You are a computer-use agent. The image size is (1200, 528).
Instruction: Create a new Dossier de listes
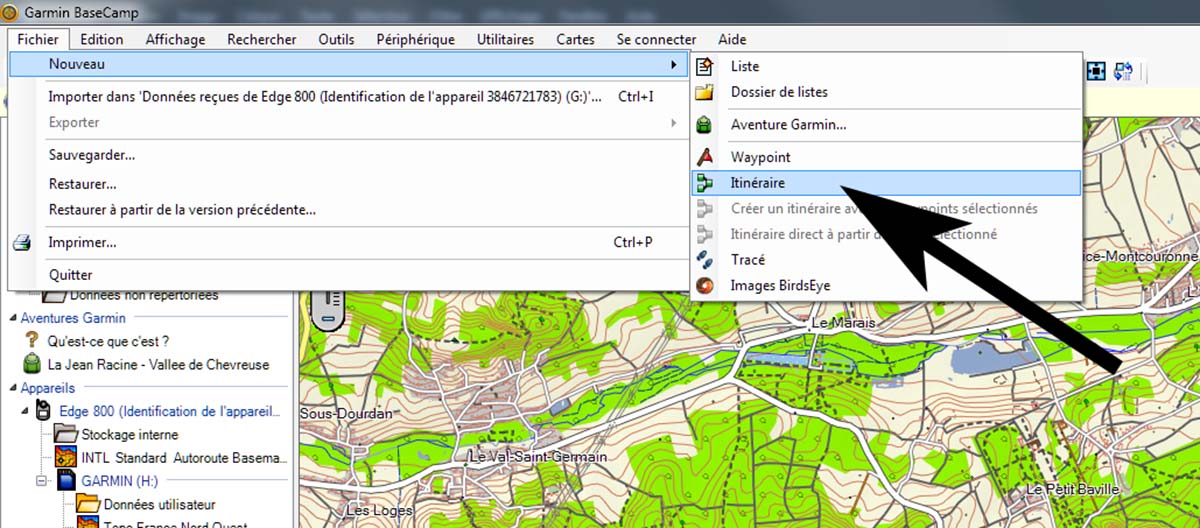tap(886, 92)
